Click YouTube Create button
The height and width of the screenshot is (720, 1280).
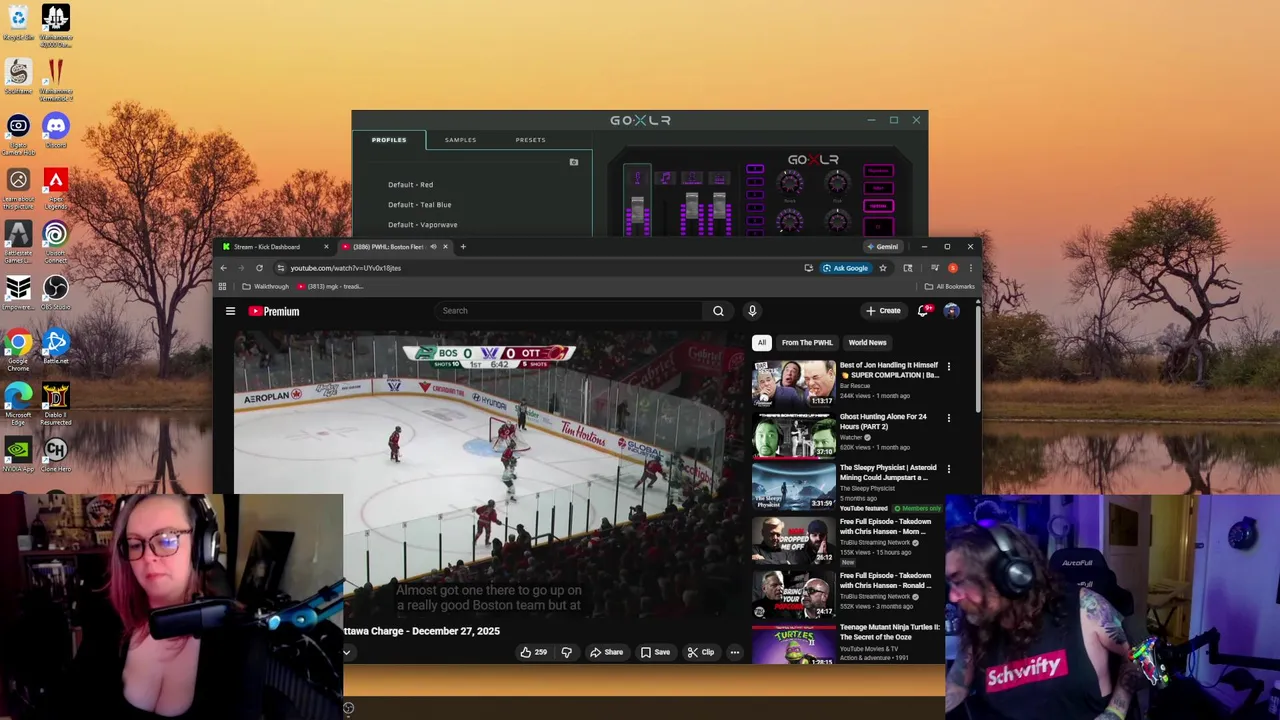[x=884, y=311]
